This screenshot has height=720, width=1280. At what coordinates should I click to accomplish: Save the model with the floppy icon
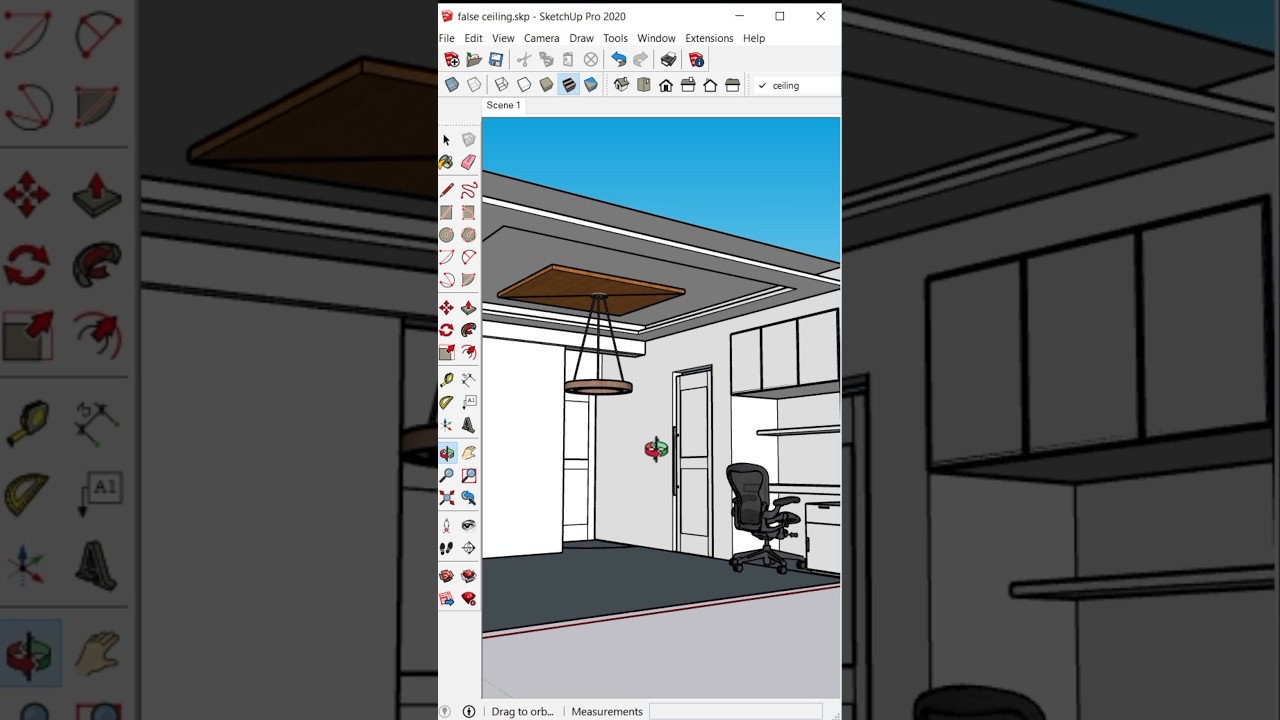pos(496,60)
